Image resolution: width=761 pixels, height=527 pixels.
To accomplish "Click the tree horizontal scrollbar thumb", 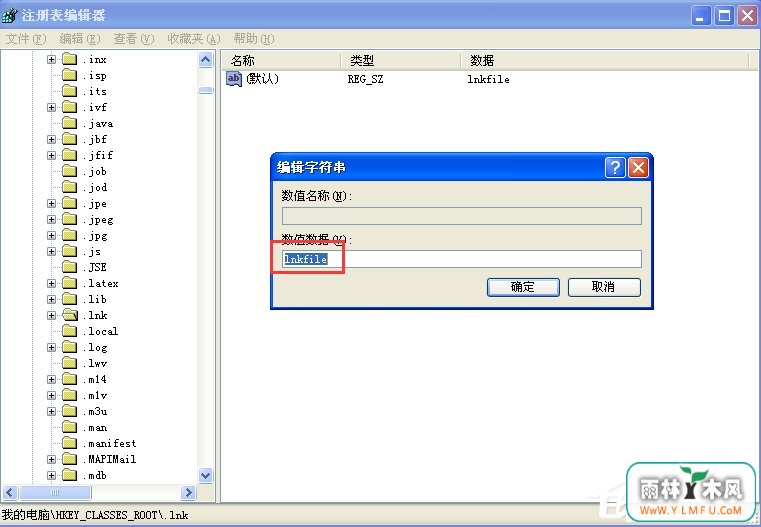I will click(x=55, y=493).
